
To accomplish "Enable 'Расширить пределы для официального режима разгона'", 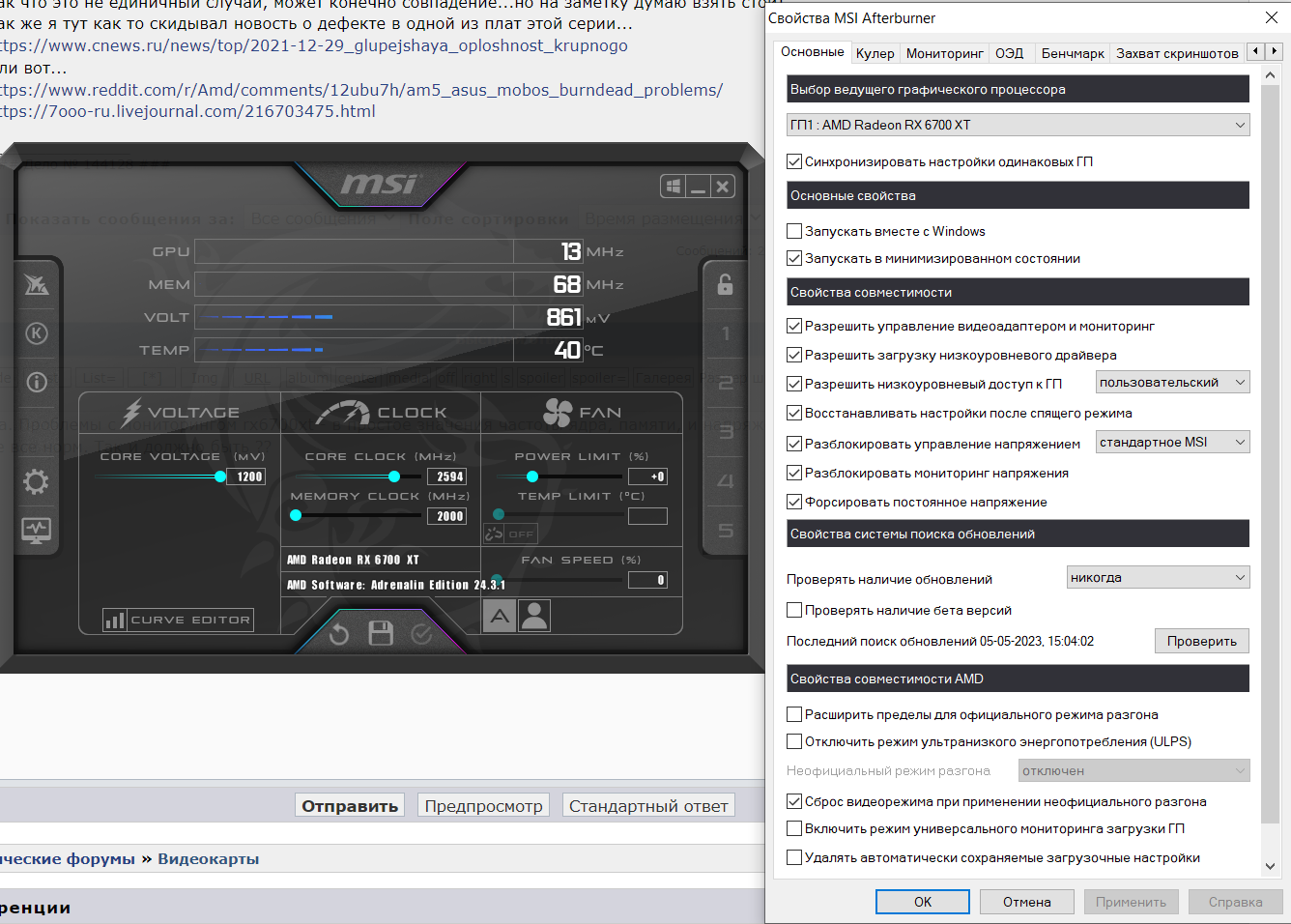I will point(794,714).
